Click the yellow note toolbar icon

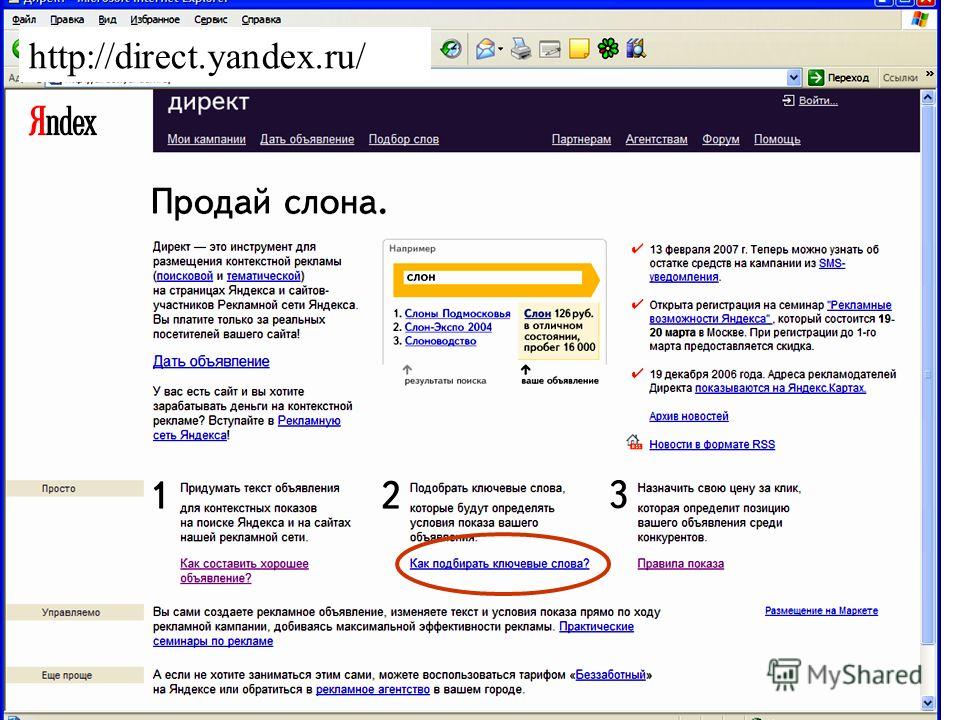pyautogui.click(x=579, y=48)
